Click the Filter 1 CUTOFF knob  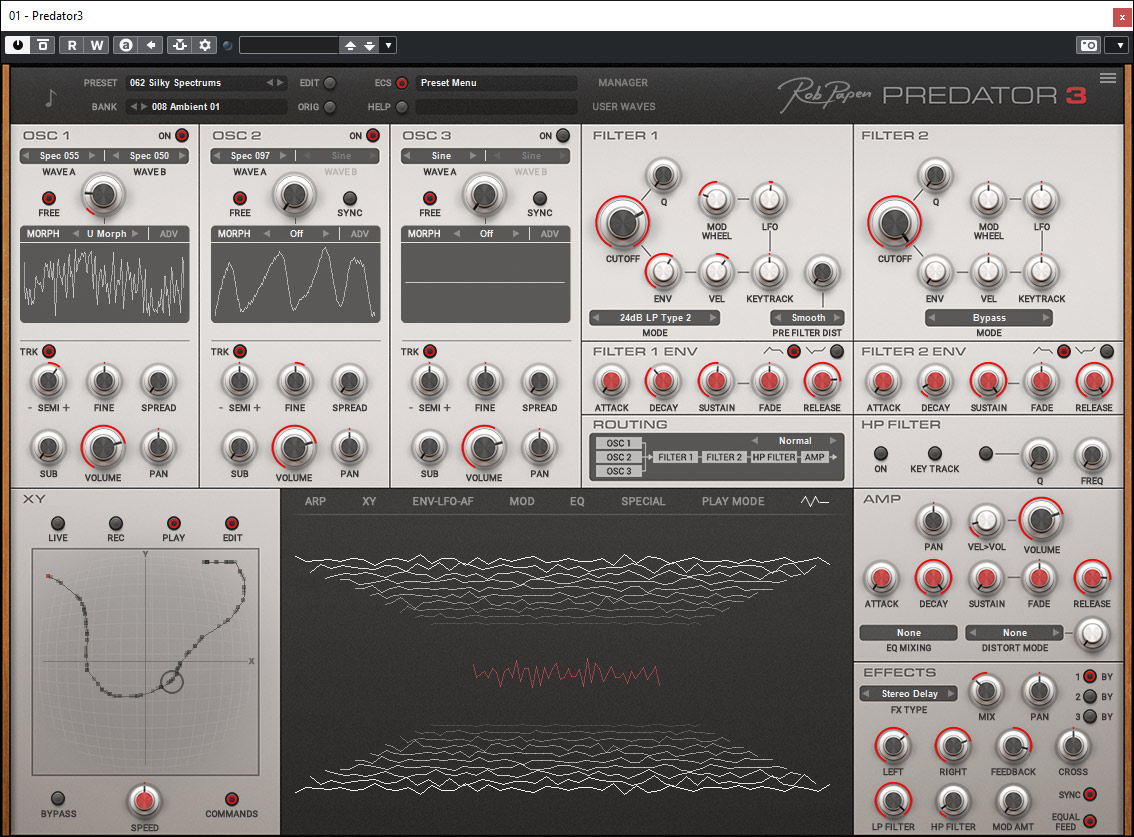[622, 223]
